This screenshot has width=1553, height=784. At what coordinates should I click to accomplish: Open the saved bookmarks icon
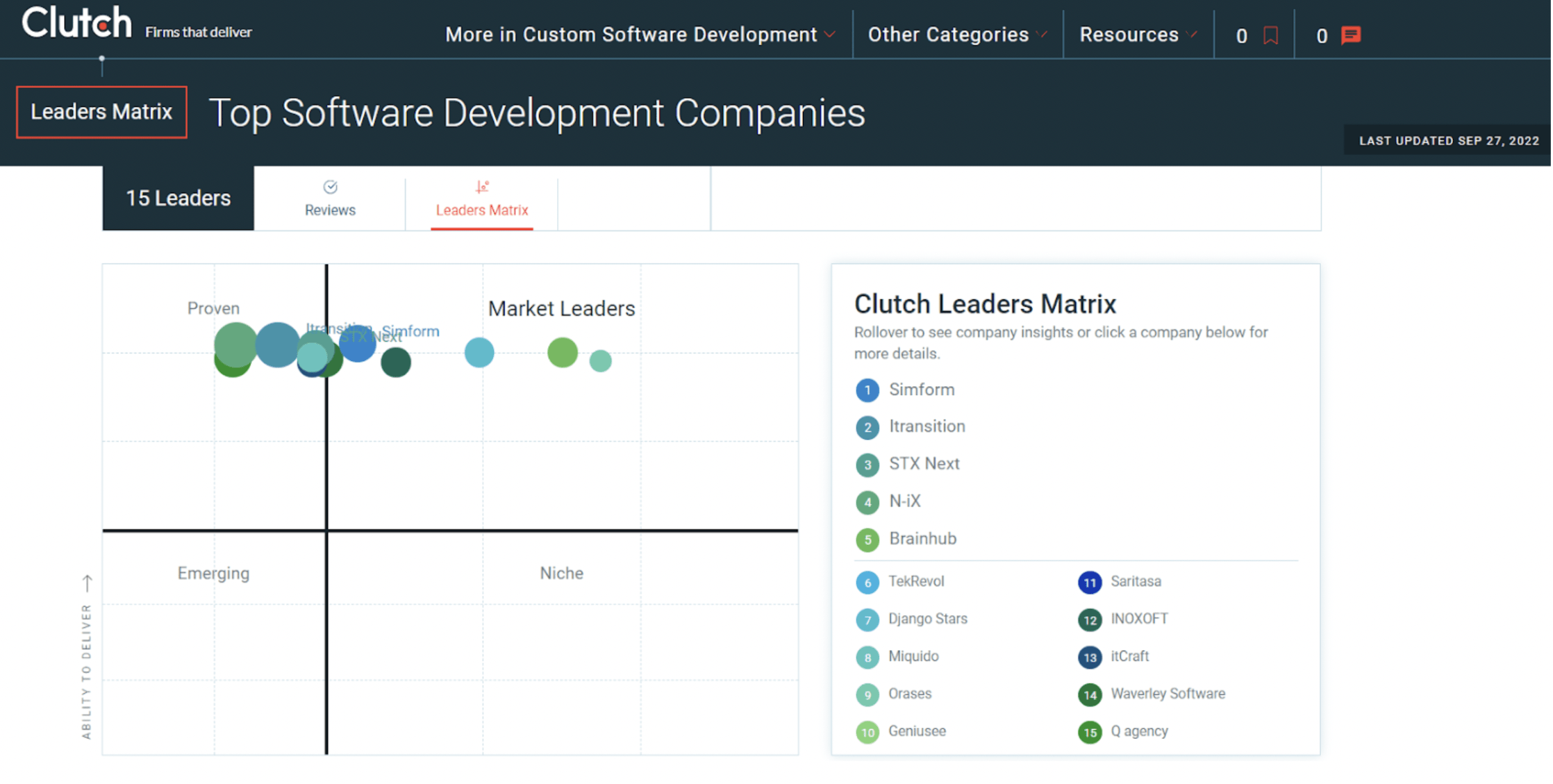(x=1270, y=35)
